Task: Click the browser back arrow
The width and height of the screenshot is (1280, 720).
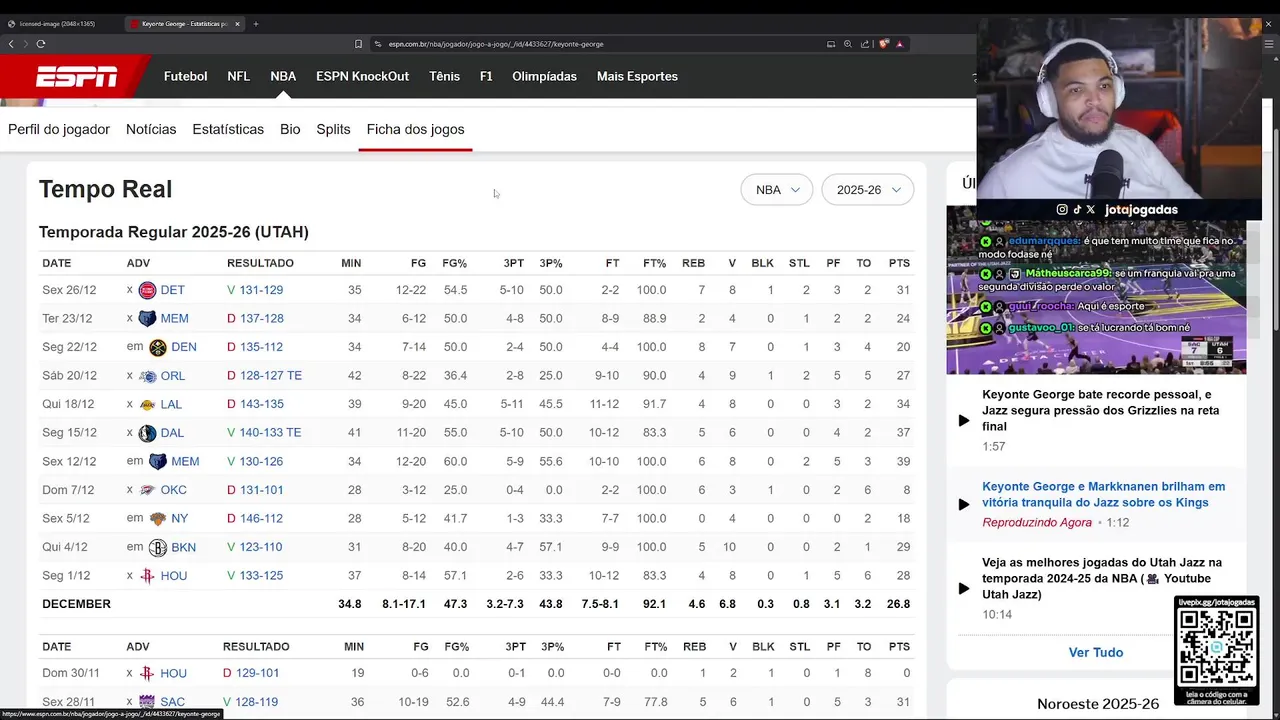Action: (x=11, y=44)
